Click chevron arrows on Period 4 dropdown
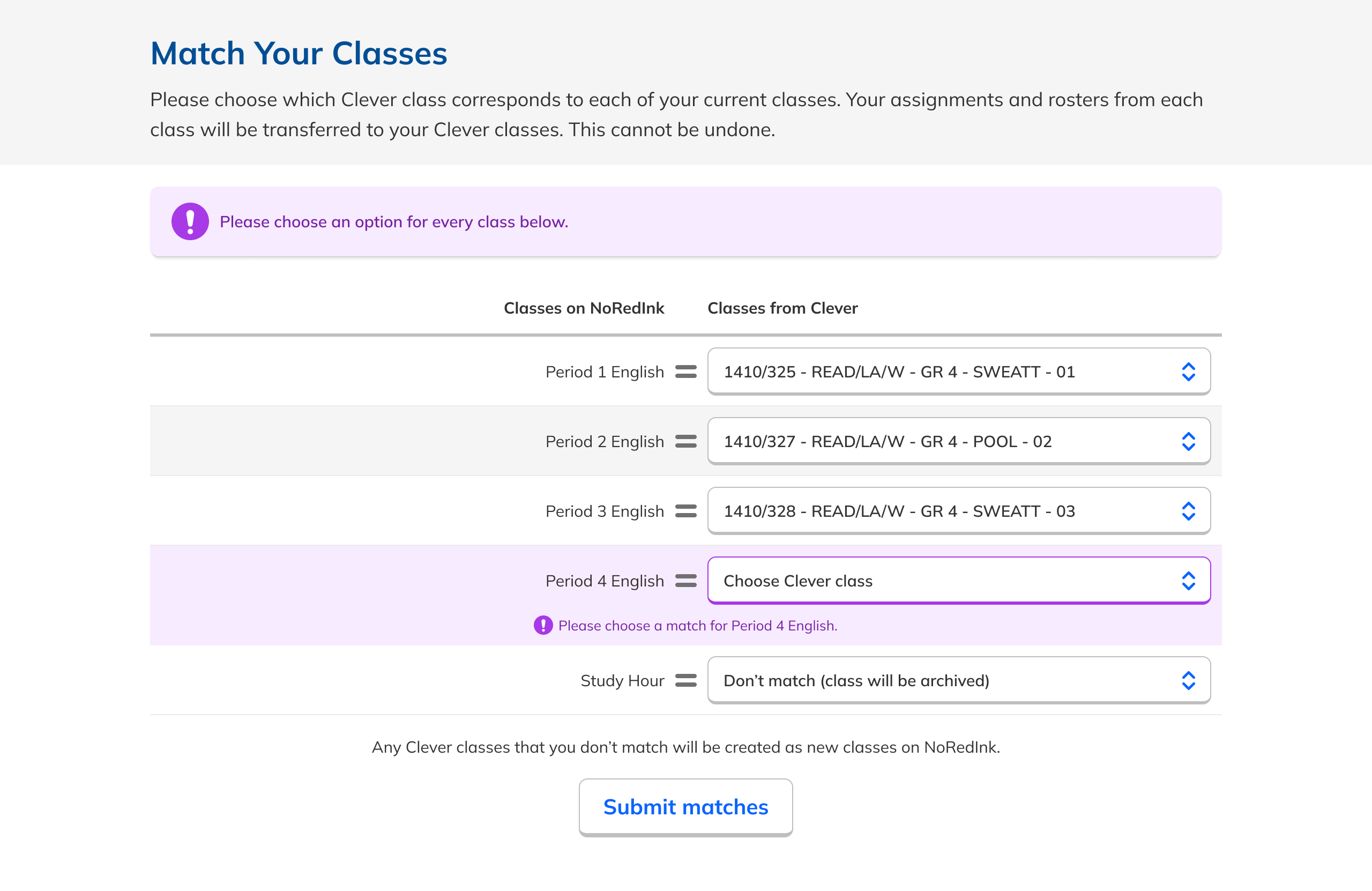This screenshot has width=1372, height=891. point(1188,581)
